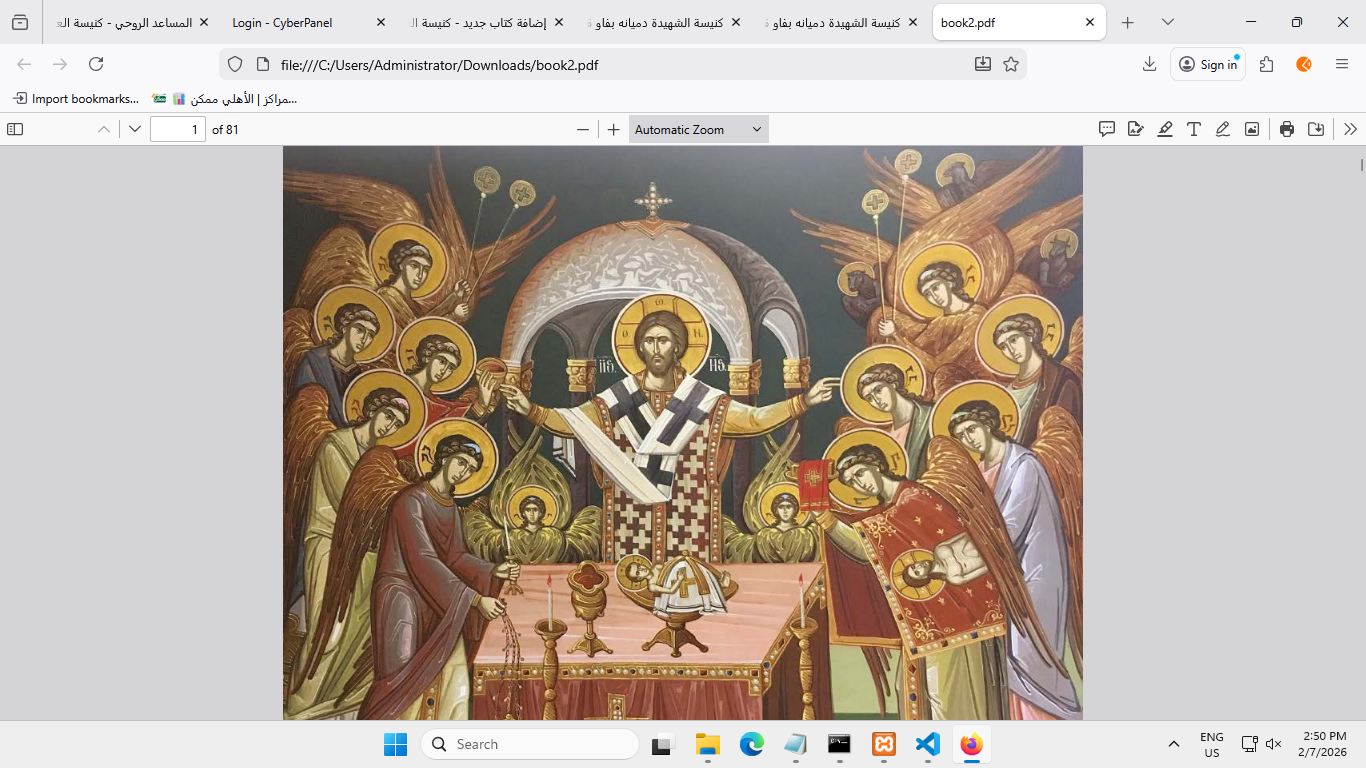Open the list all tabs dropdown
This screenshot has width=1366, height=768.
click(1167, 22)
